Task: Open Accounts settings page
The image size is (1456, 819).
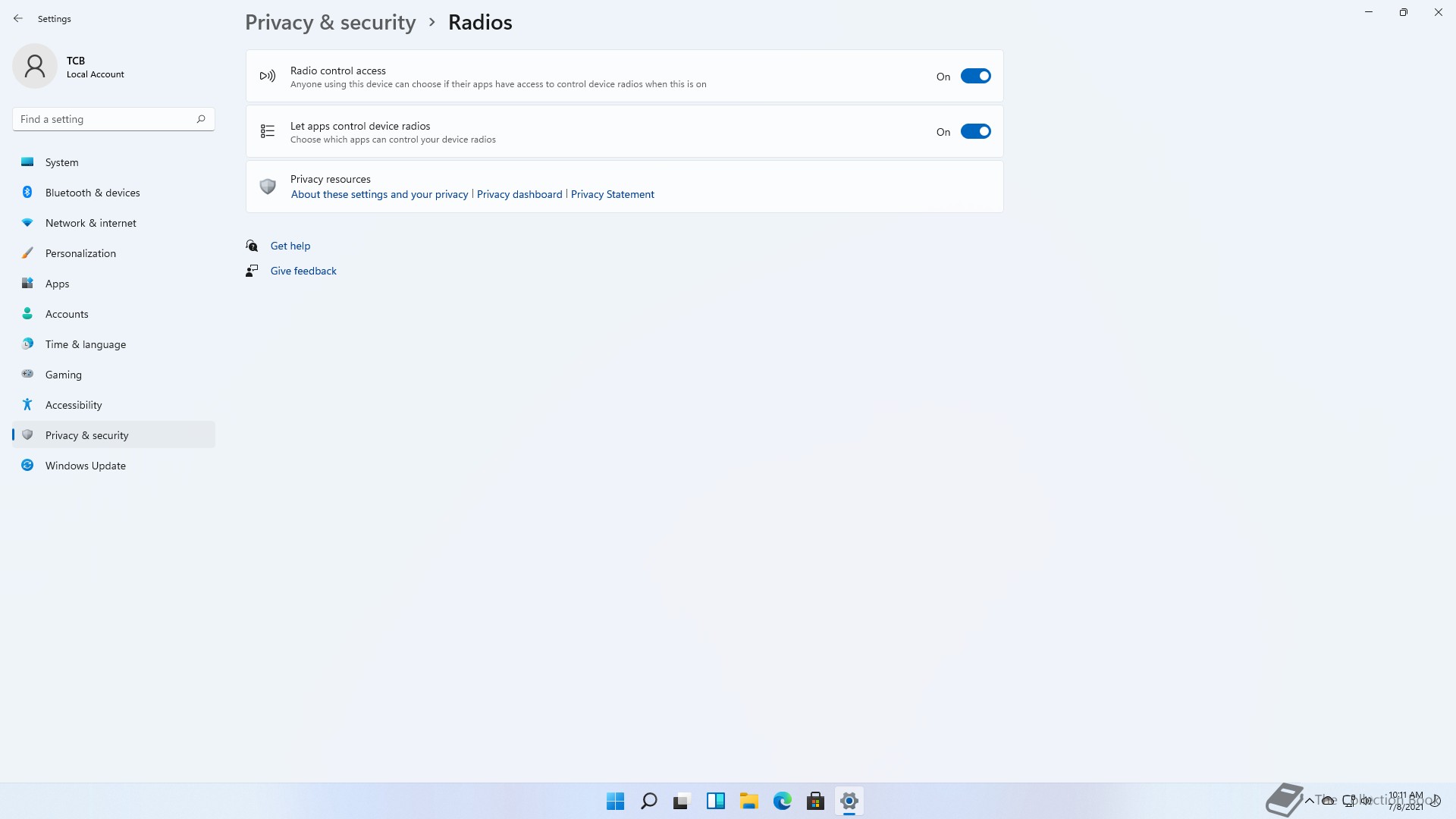Action: [x=114, y=313]
